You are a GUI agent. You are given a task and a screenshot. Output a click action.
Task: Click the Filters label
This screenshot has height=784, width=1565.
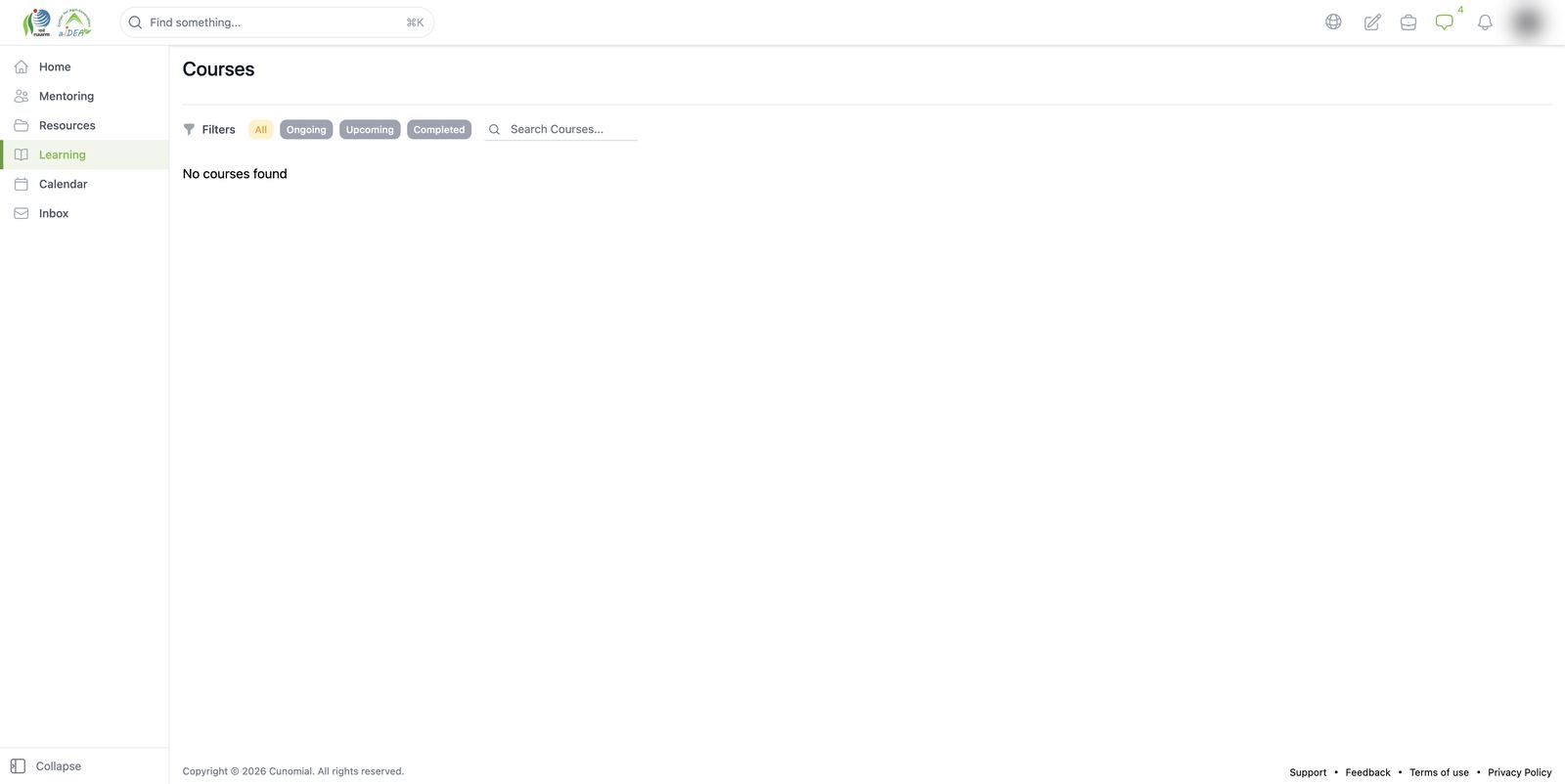pos(218,129)
